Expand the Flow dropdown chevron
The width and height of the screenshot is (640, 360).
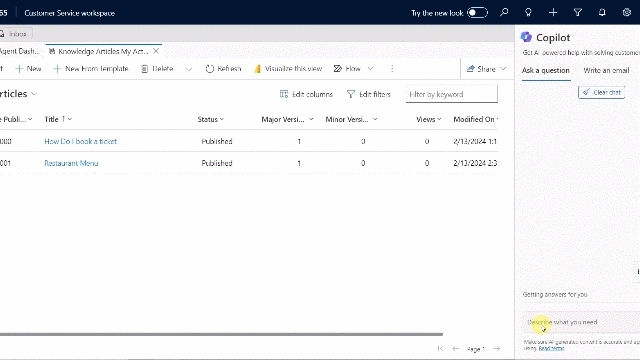tap(371, 69)
